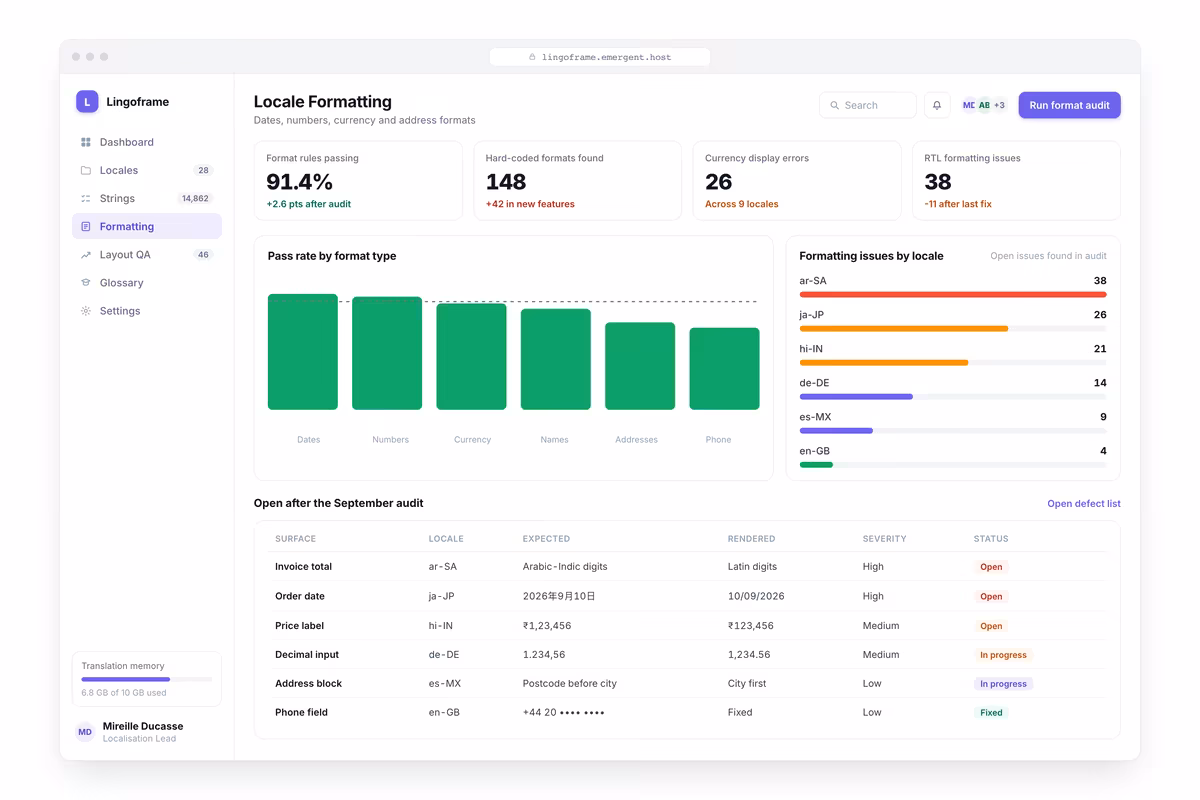Click the SEVERITY column header
This screenshot has height=800, width=1200.
(884, 539)
